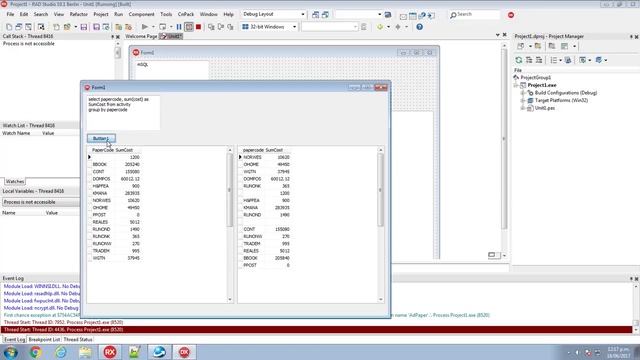Screen dimensions: 640x360
Task: Click the right grid vertical scrollbar
Action: [x=380, y=224]
